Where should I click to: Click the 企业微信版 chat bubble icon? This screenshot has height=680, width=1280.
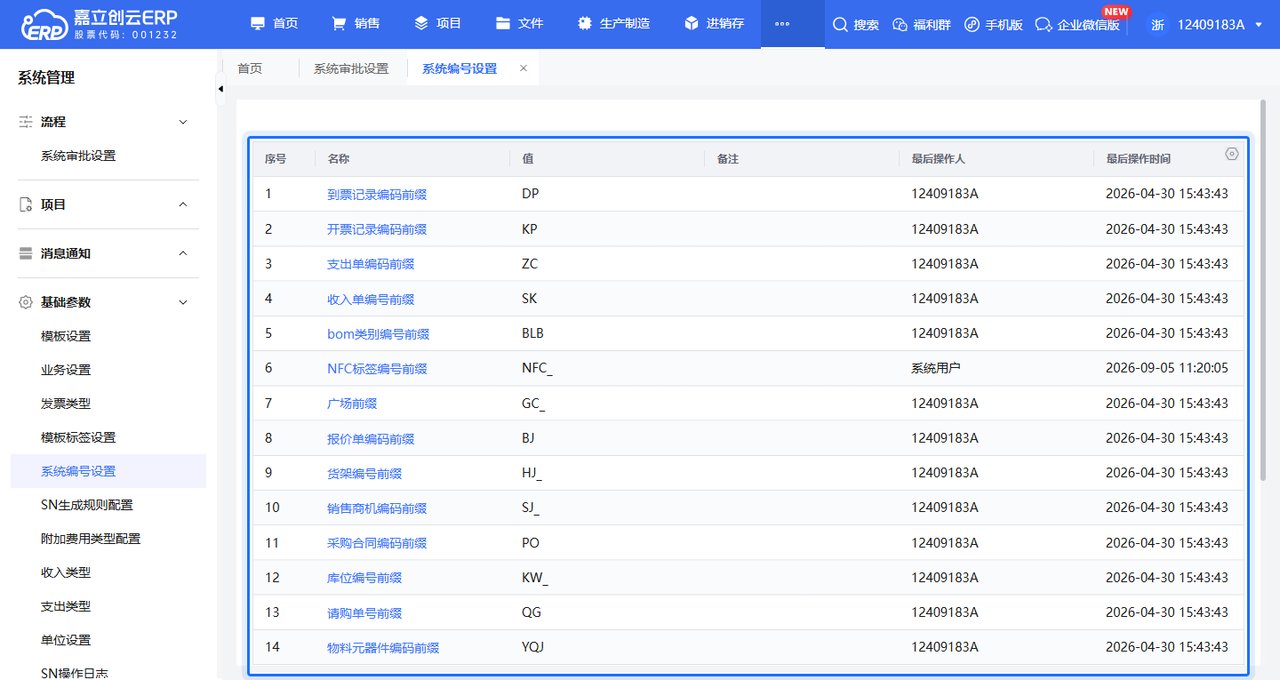1043,24
